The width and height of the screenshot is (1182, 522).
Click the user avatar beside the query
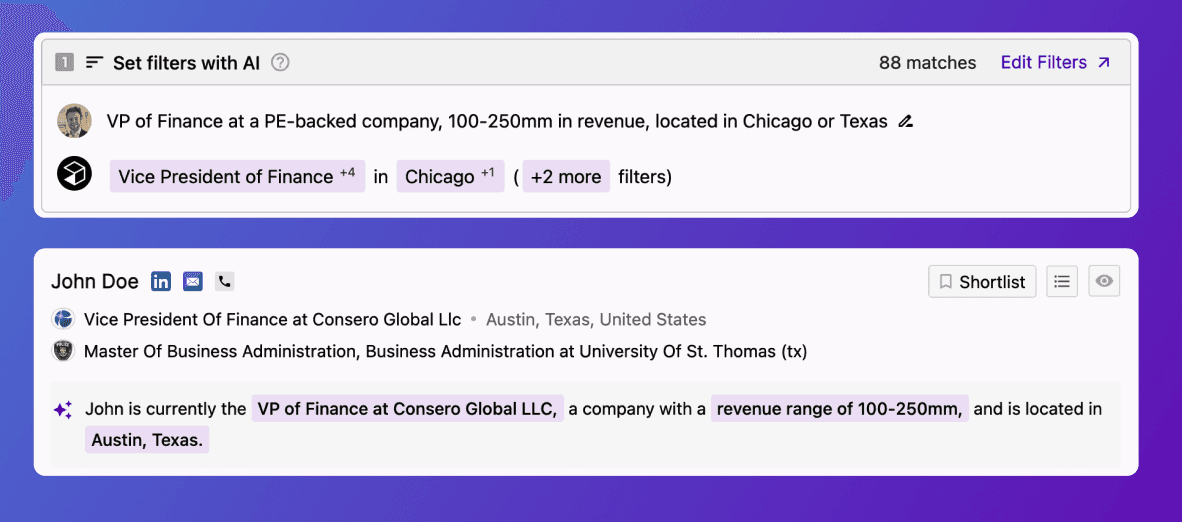(74, 121)
